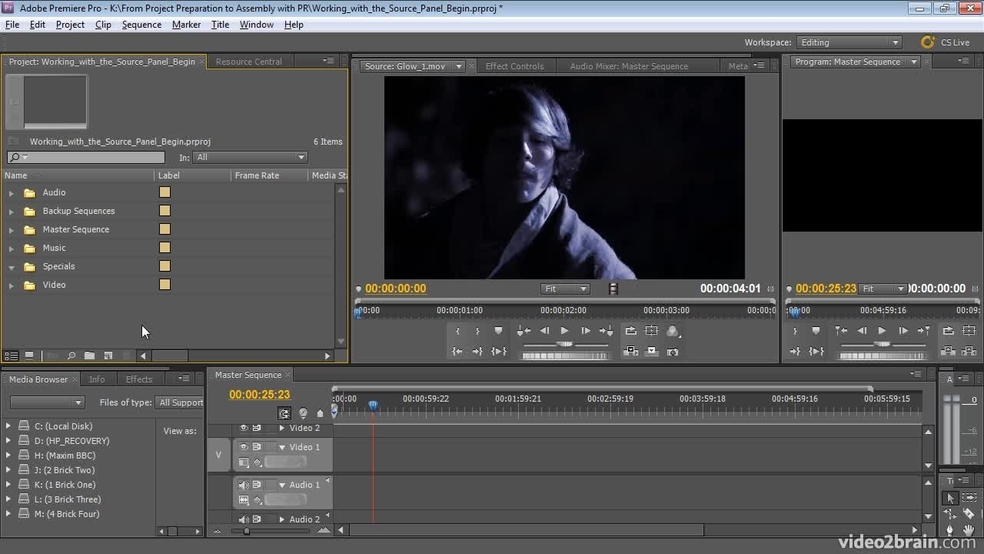Open the Workspace dropdown
This screenshot has height=554, width=984.
pyautogui.click(x=849, y=43)
